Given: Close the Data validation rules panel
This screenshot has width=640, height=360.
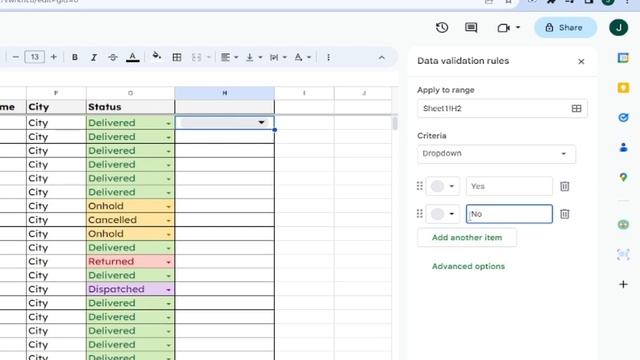Looking at the screenshot, I should tap(581, 62).
